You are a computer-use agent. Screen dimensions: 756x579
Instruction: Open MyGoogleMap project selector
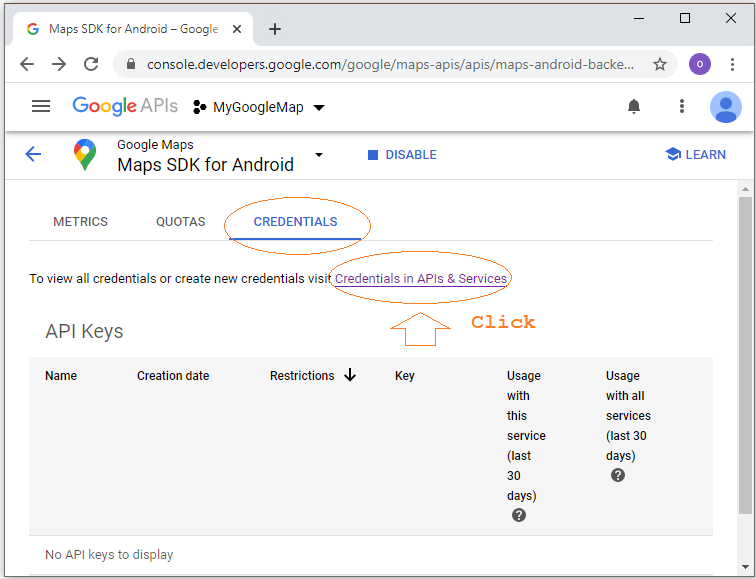click(x=258, y=107)
